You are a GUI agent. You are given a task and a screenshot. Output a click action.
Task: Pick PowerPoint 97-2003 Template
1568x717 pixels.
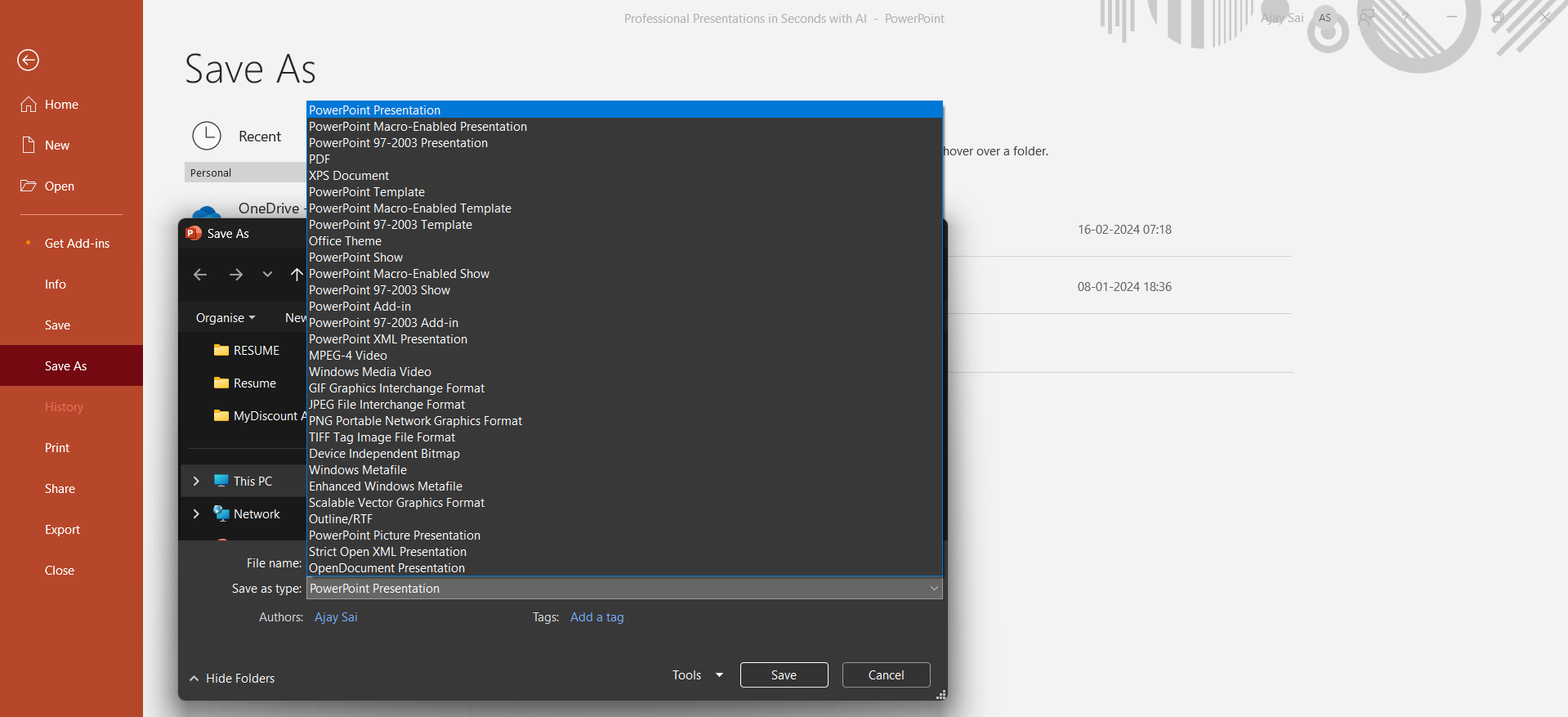(624, 225)
